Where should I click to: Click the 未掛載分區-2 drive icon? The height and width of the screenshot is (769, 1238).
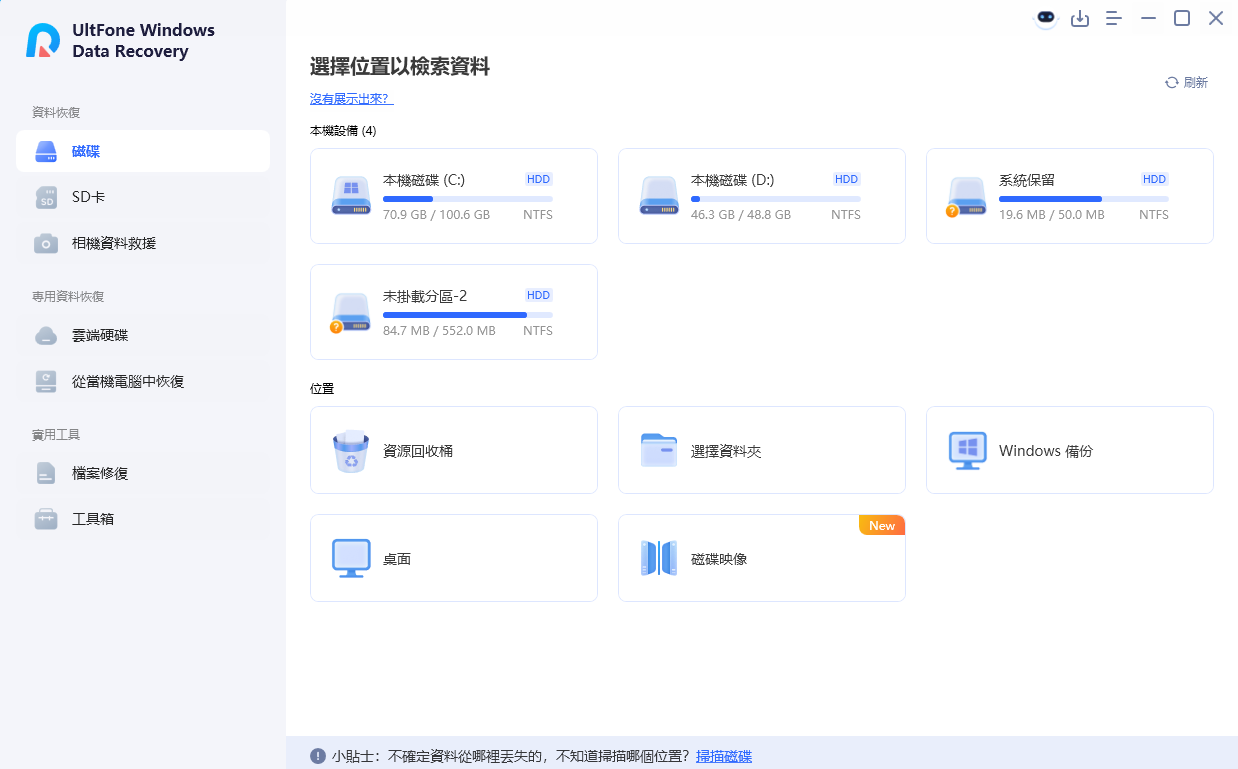(x=350, y=313)
